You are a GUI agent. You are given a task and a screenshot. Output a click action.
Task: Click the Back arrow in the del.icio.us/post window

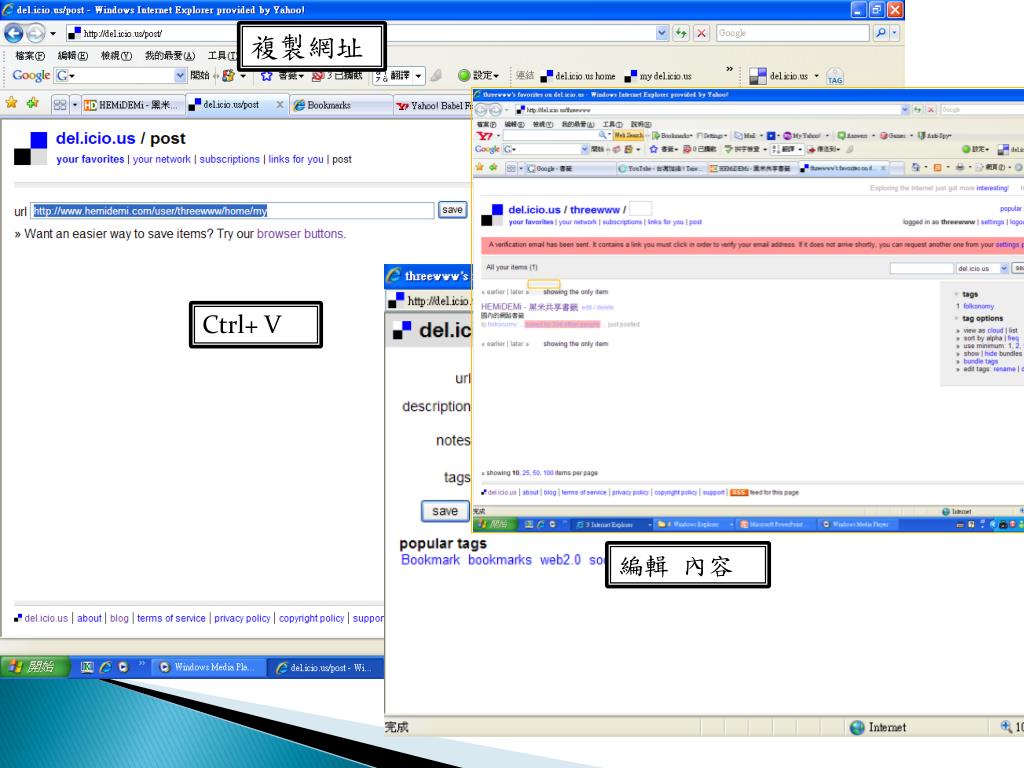[x=14, y=33]
